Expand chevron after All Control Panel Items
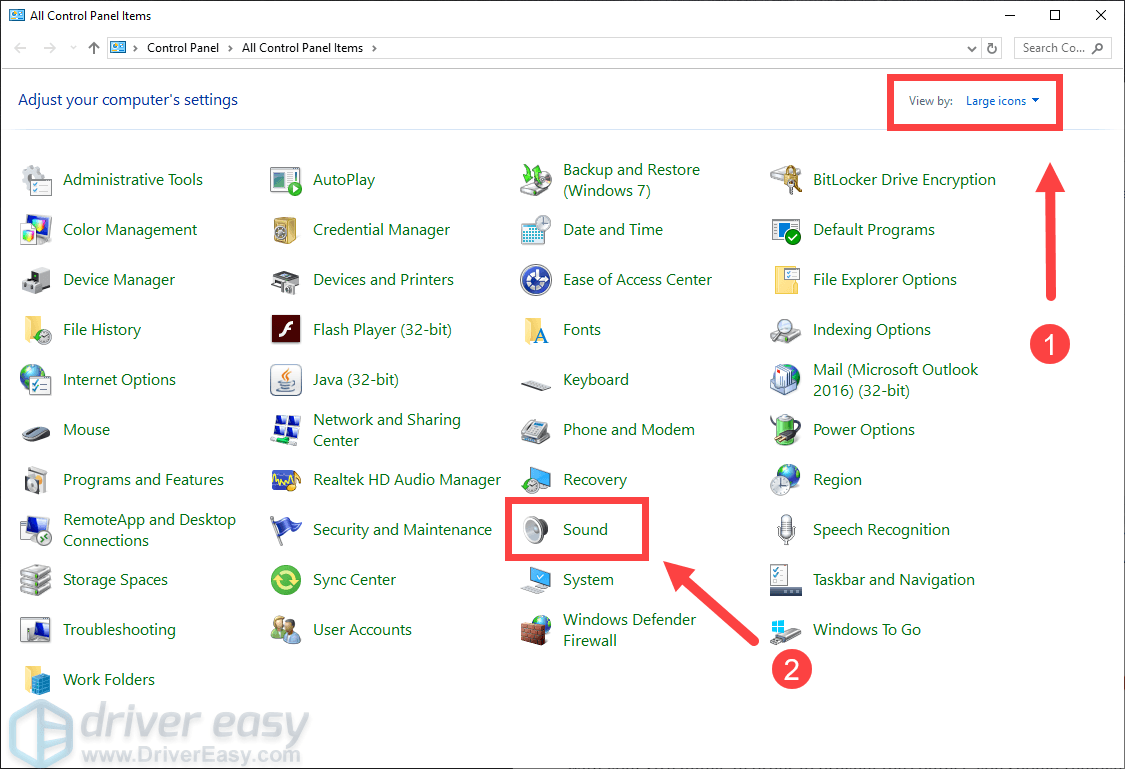 374,48
